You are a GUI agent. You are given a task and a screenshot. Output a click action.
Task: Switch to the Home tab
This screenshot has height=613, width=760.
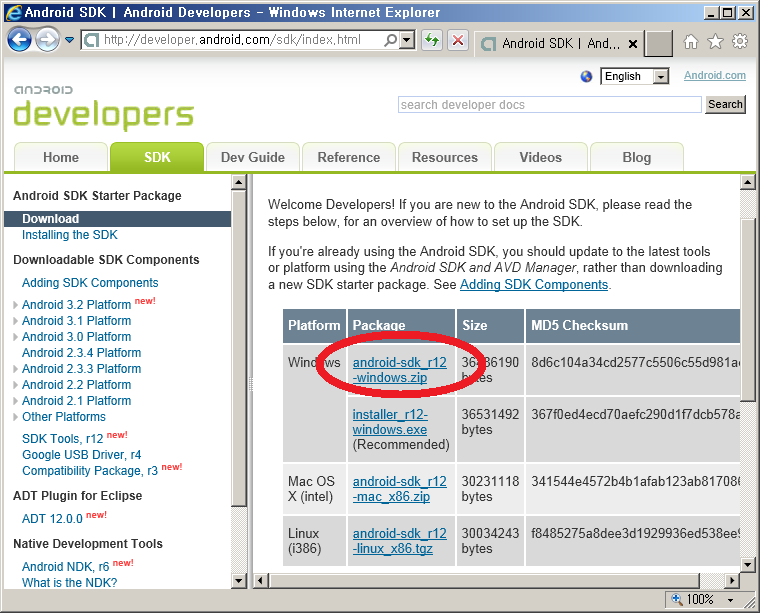(61, 157)
